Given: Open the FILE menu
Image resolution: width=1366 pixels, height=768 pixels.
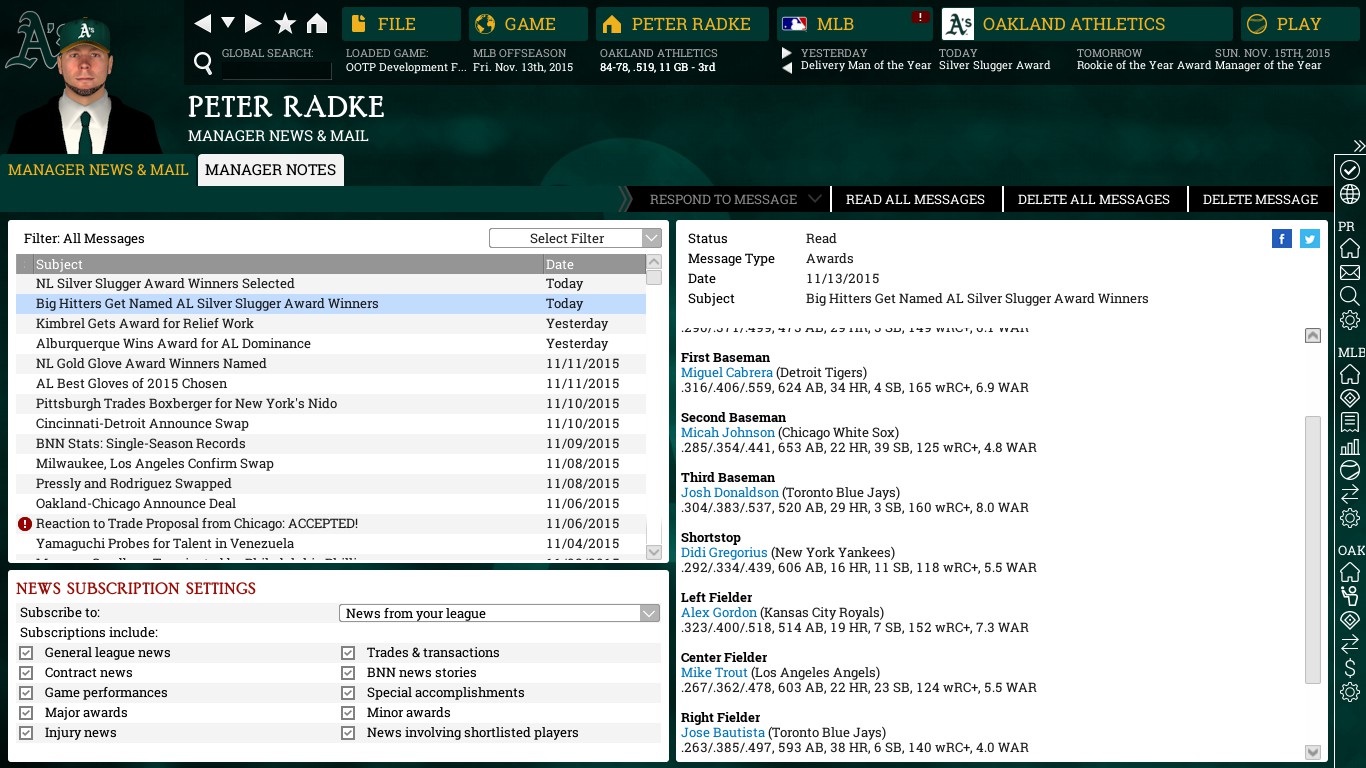Looking at the screenshot, I should tap(401, 24).
